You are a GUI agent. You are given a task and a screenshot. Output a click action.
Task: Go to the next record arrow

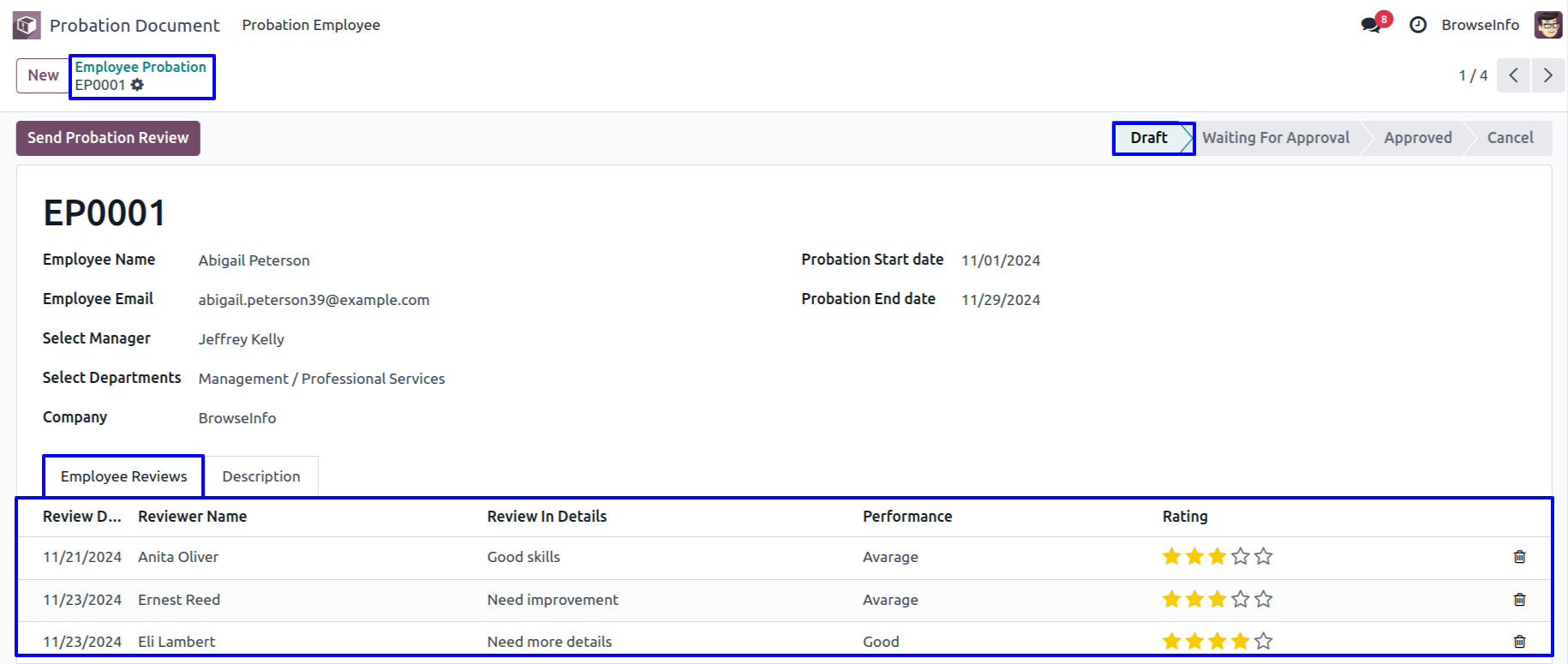pos(1547,75)
